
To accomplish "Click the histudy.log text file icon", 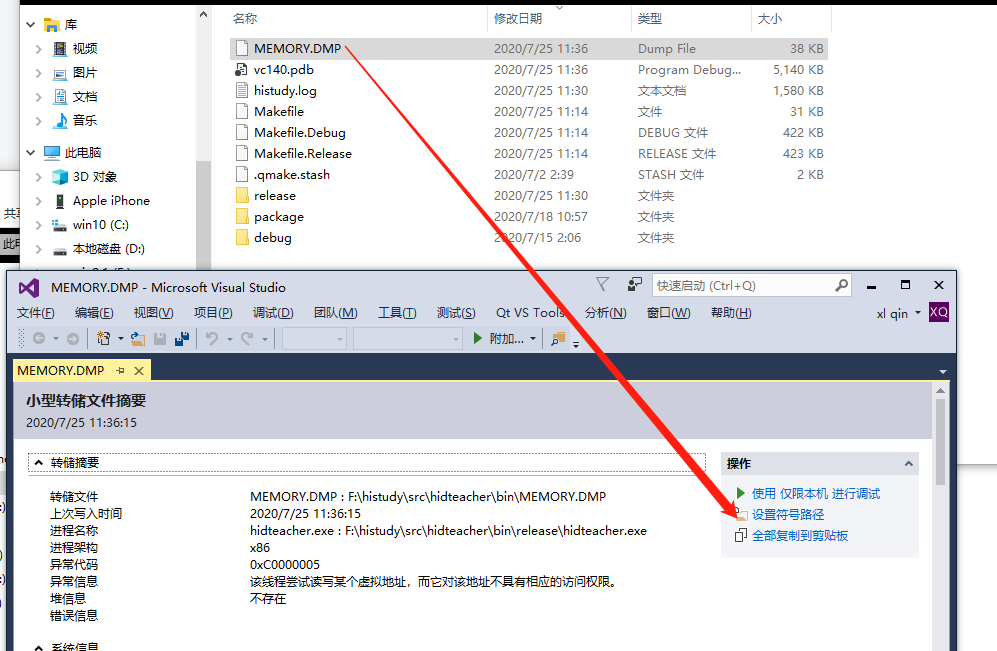I will pos(242,90).
